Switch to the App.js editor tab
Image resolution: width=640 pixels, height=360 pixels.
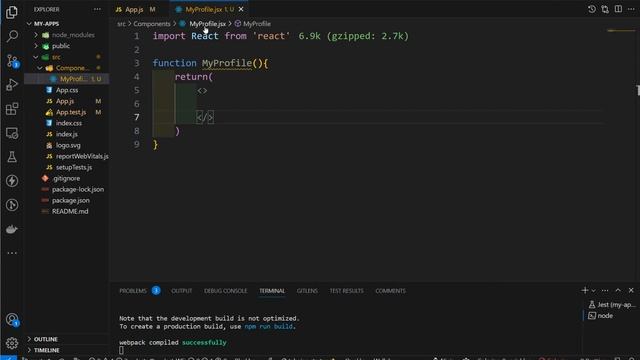[x=138, y=9]
